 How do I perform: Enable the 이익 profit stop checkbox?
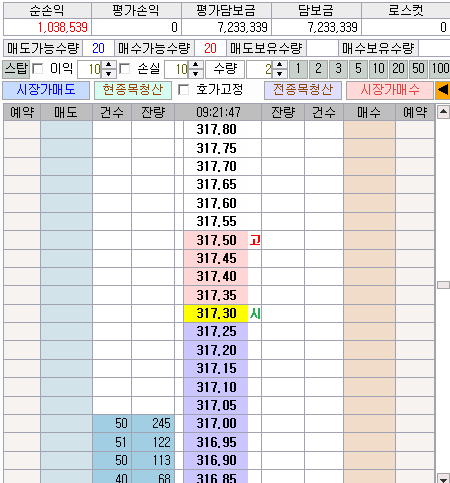[38, 69]
